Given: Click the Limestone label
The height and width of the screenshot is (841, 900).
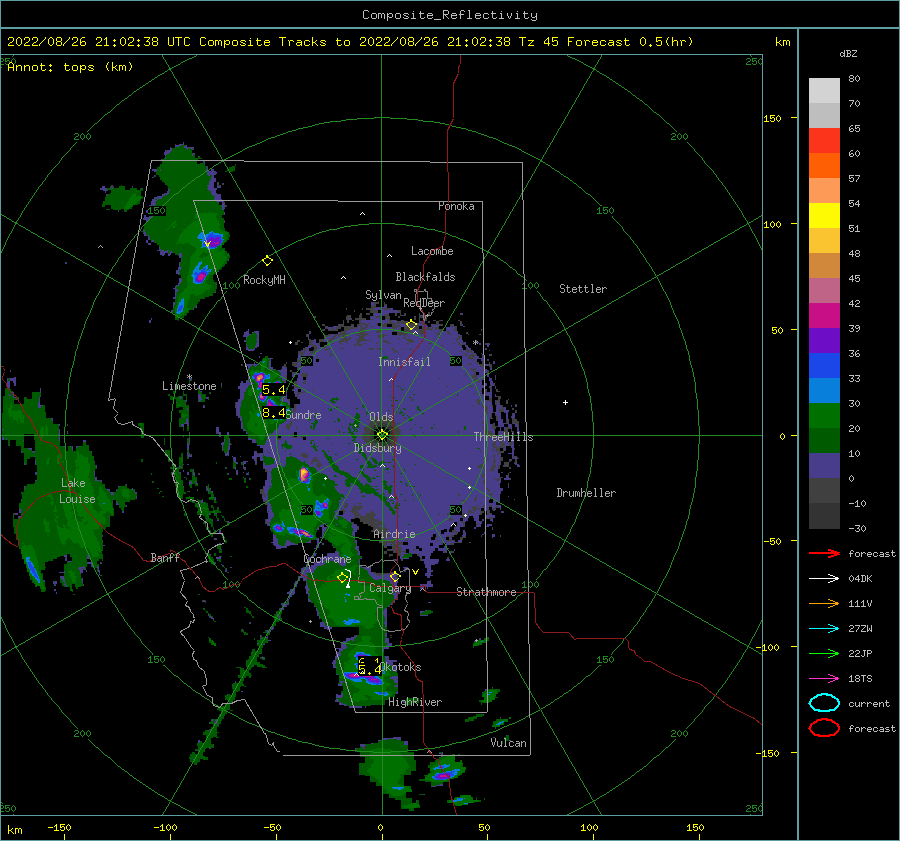Looking at the screenshot, I should [189, 386].
